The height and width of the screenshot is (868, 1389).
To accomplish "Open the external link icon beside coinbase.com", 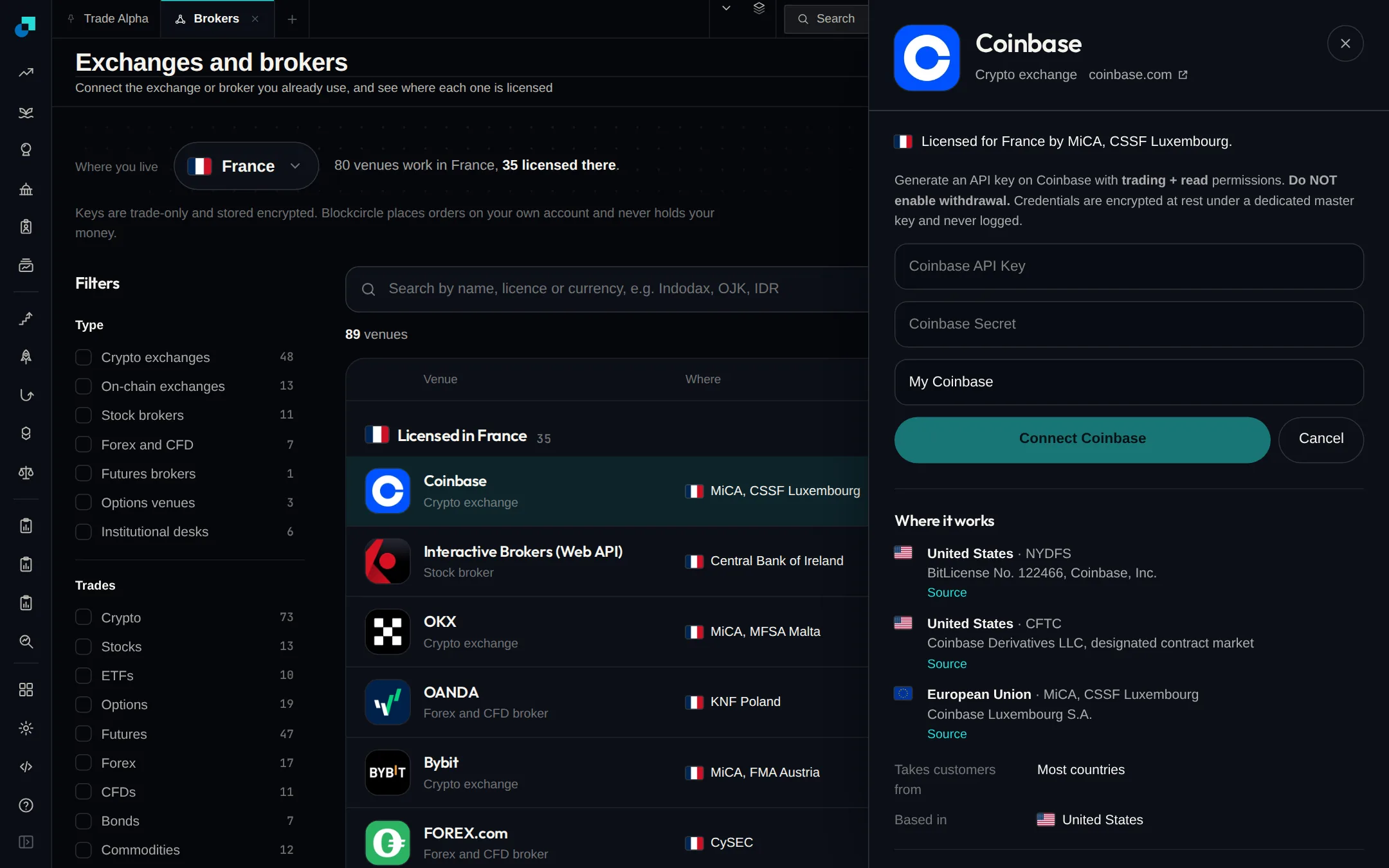I will 1183,75.
